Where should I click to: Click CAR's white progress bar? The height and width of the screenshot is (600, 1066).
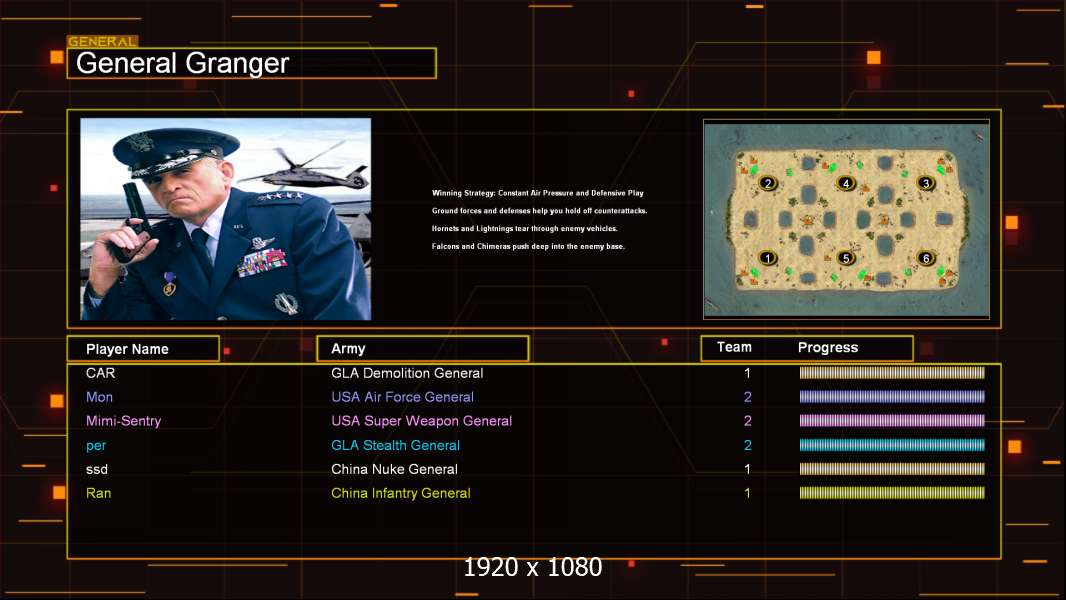(x=892, y=372)
